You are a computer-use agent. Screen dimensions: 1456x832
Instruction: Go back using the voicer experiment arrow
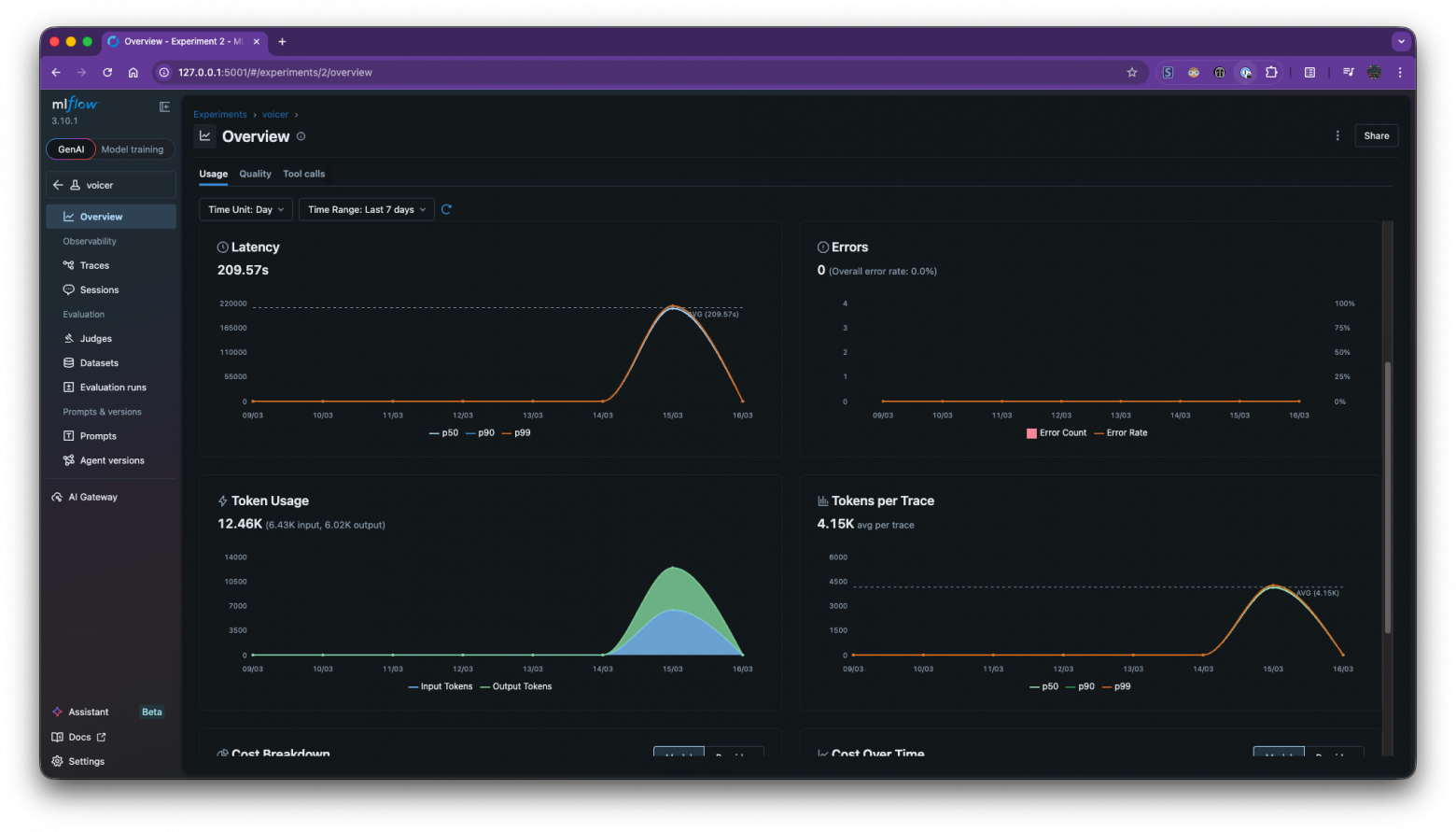point(58,185)
